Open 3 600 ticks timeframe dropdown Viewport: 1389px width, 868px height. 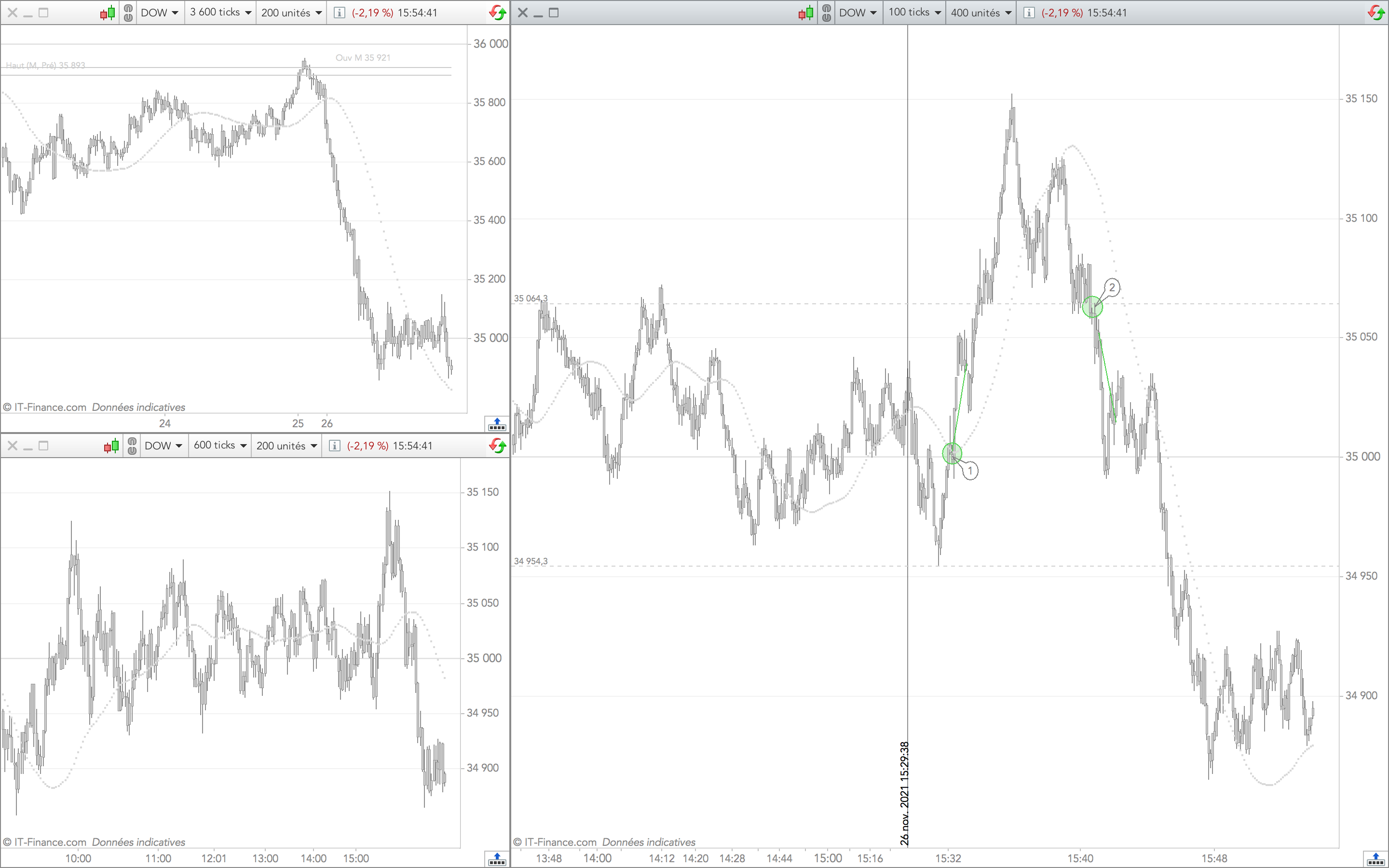pyautogui.click(x=220, y=13)
